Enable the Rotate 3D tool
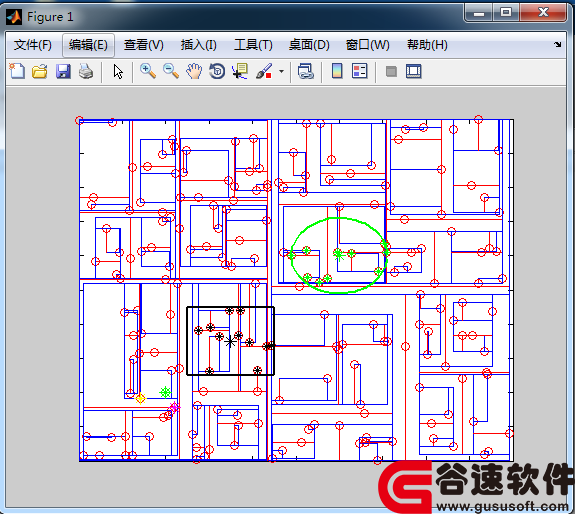This screenshot has height=514, width=575. [x=217, y=71]
